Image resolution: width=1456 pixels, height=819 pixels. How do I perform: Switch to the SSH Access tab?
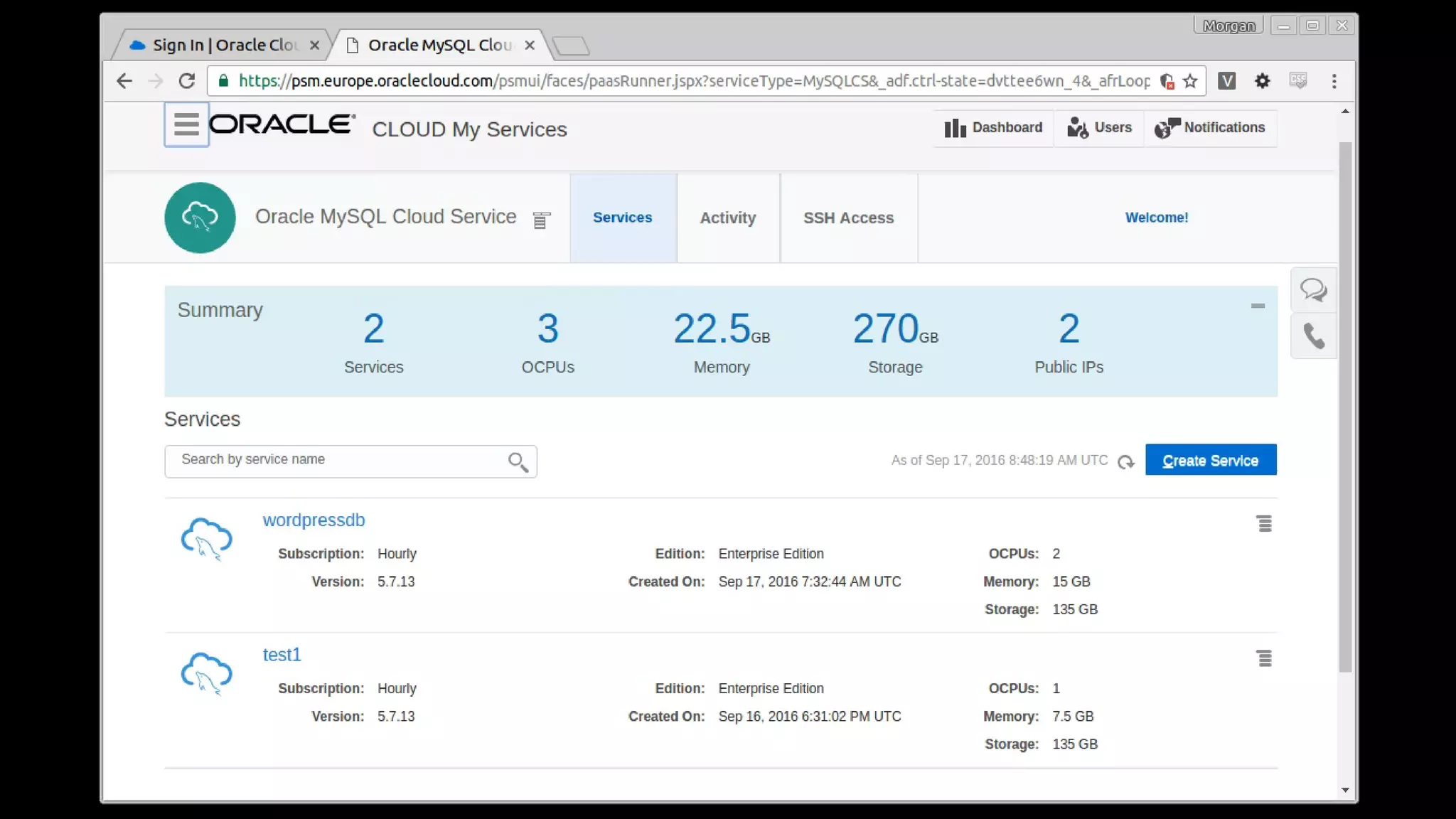coord(848,218)
